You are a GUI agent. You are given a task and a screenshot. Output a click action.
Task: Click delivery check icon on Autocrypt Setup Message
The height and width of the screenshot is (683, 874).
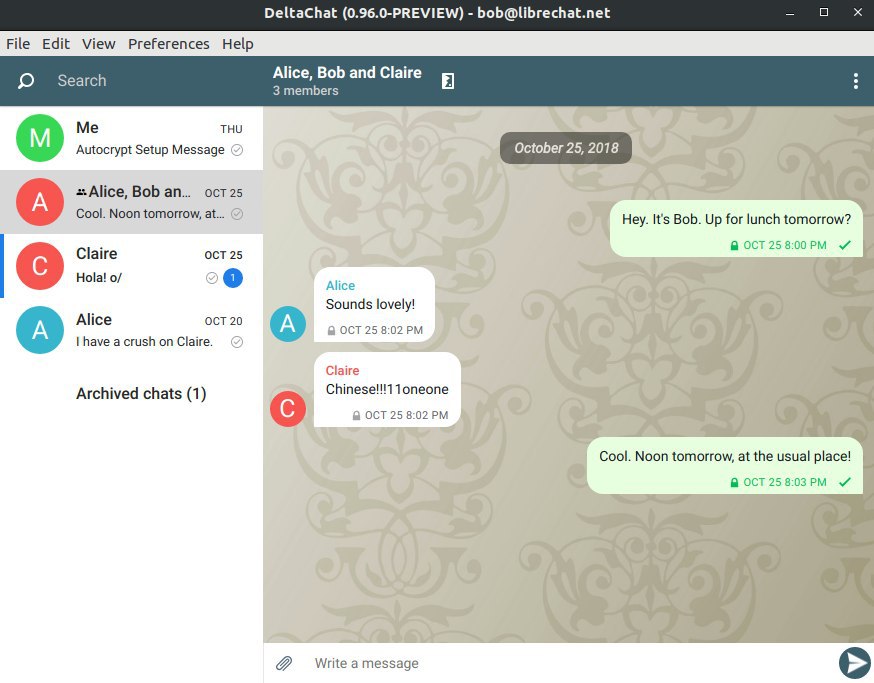(x=237, y=150)
